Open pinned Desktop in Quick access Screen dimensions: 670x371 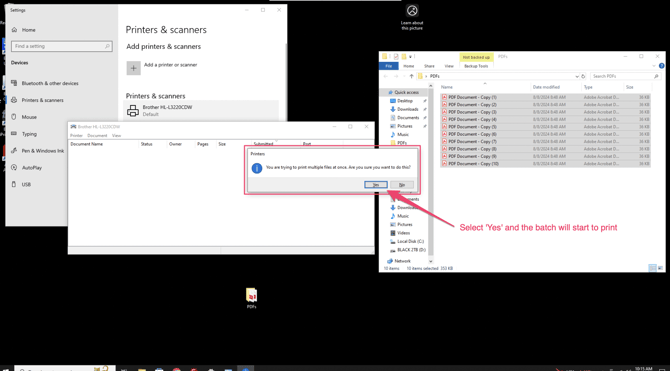coord(405,101)
